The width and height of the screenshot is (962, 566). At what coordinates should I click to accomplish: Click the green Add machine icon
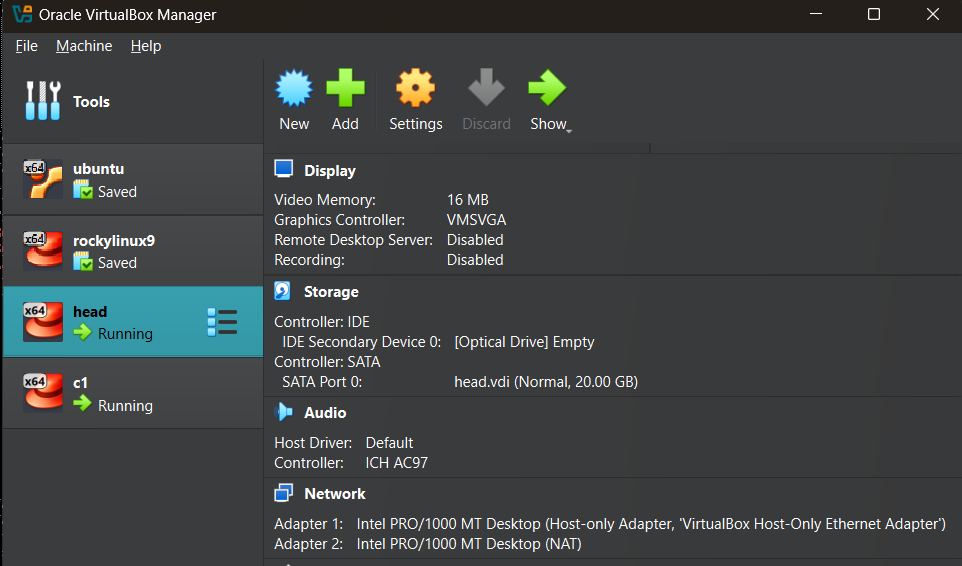coord(345,88)
